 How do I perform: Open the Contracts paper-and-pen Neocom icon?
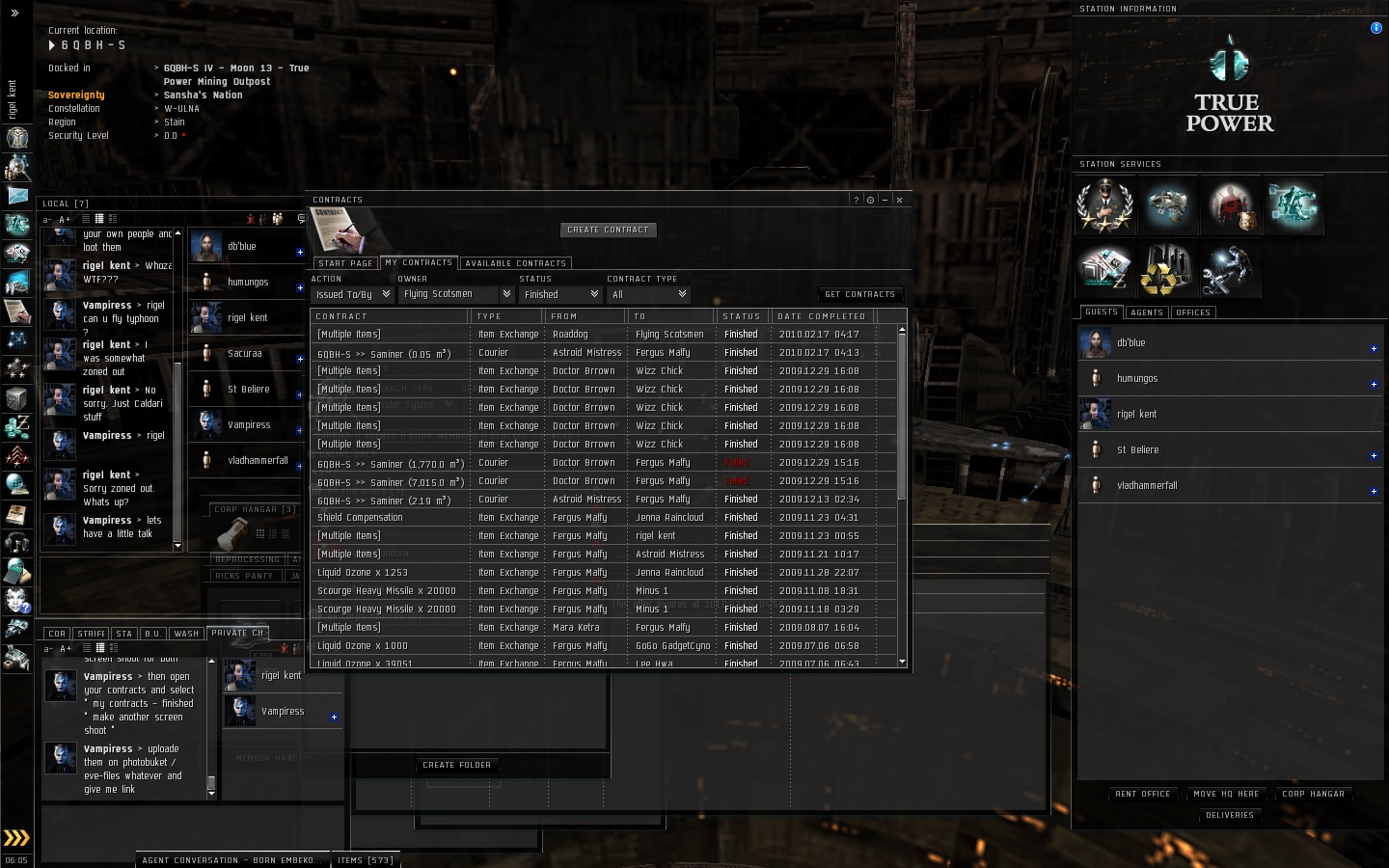[x=16, y=311]
